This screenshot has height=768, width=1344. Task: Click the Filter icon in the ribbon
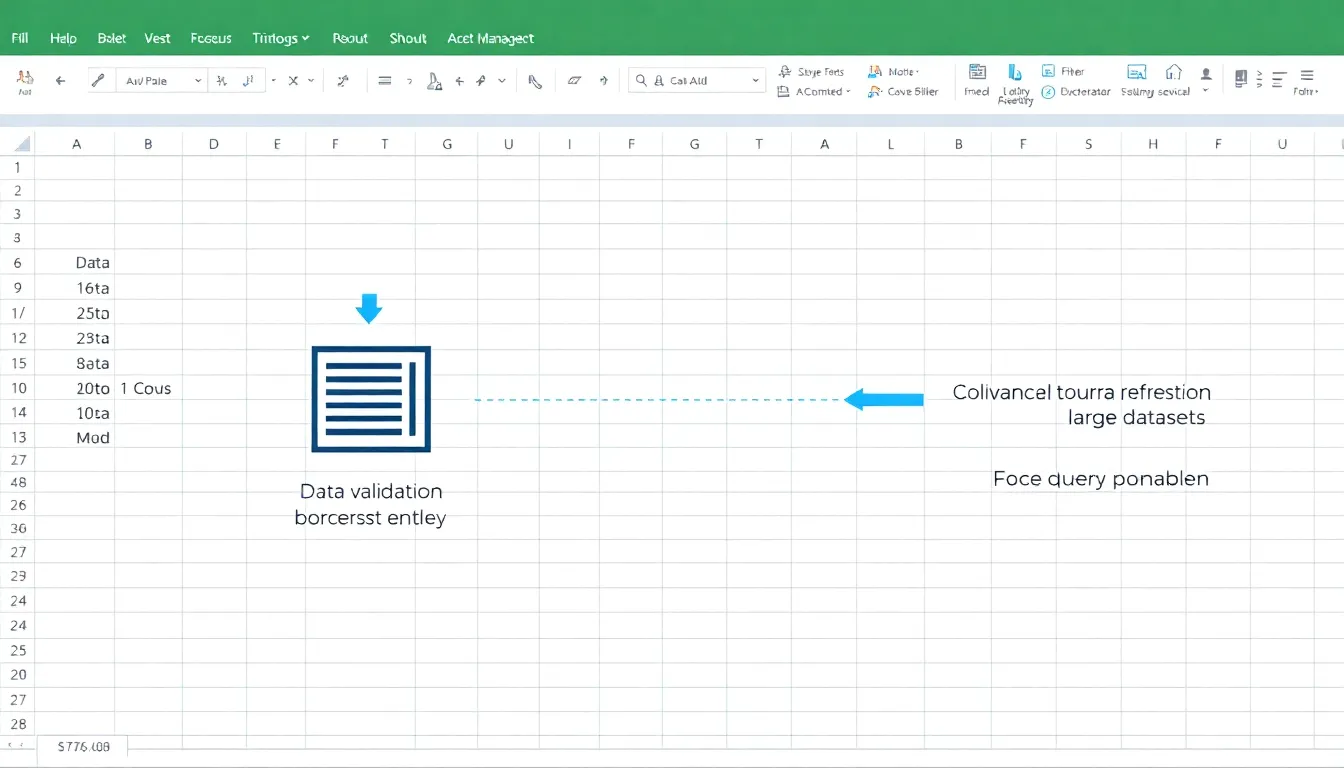click(1048, 72)
